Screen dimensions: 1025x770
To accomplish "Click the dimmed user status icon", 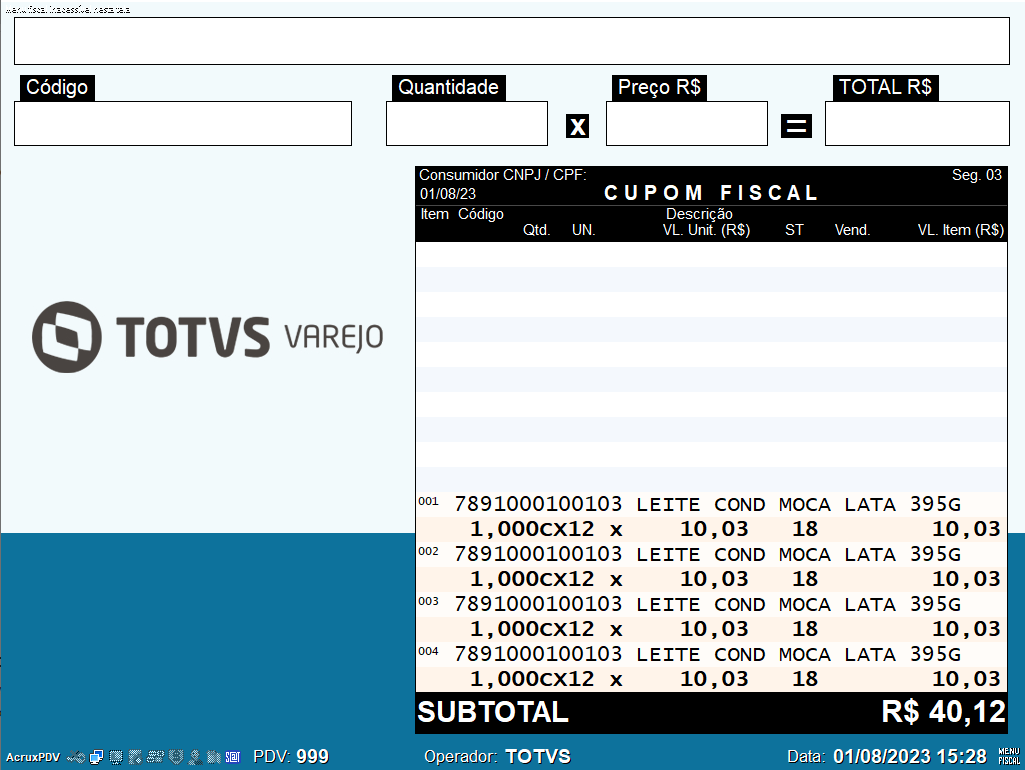I will coord(195,757).
